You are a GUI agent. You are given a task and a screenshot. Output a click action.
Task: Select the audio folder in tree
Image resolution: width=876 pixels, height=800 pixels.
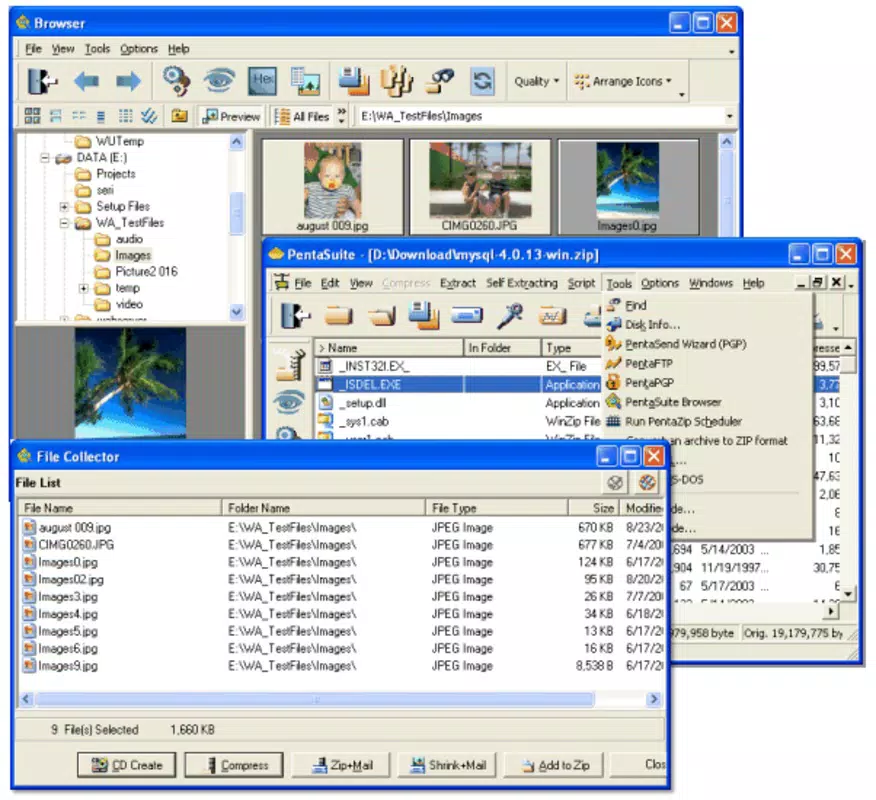129,239
